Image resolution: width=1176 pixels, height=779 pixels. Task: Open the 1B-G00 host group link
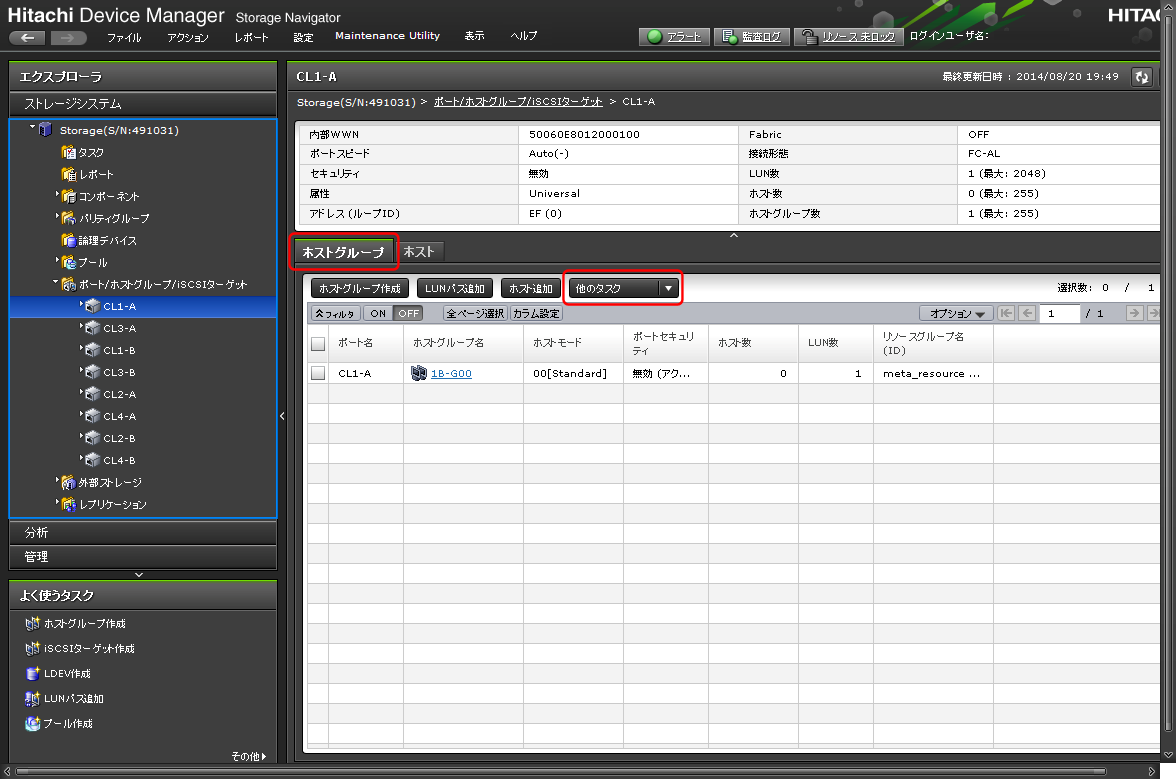point(451,373)
